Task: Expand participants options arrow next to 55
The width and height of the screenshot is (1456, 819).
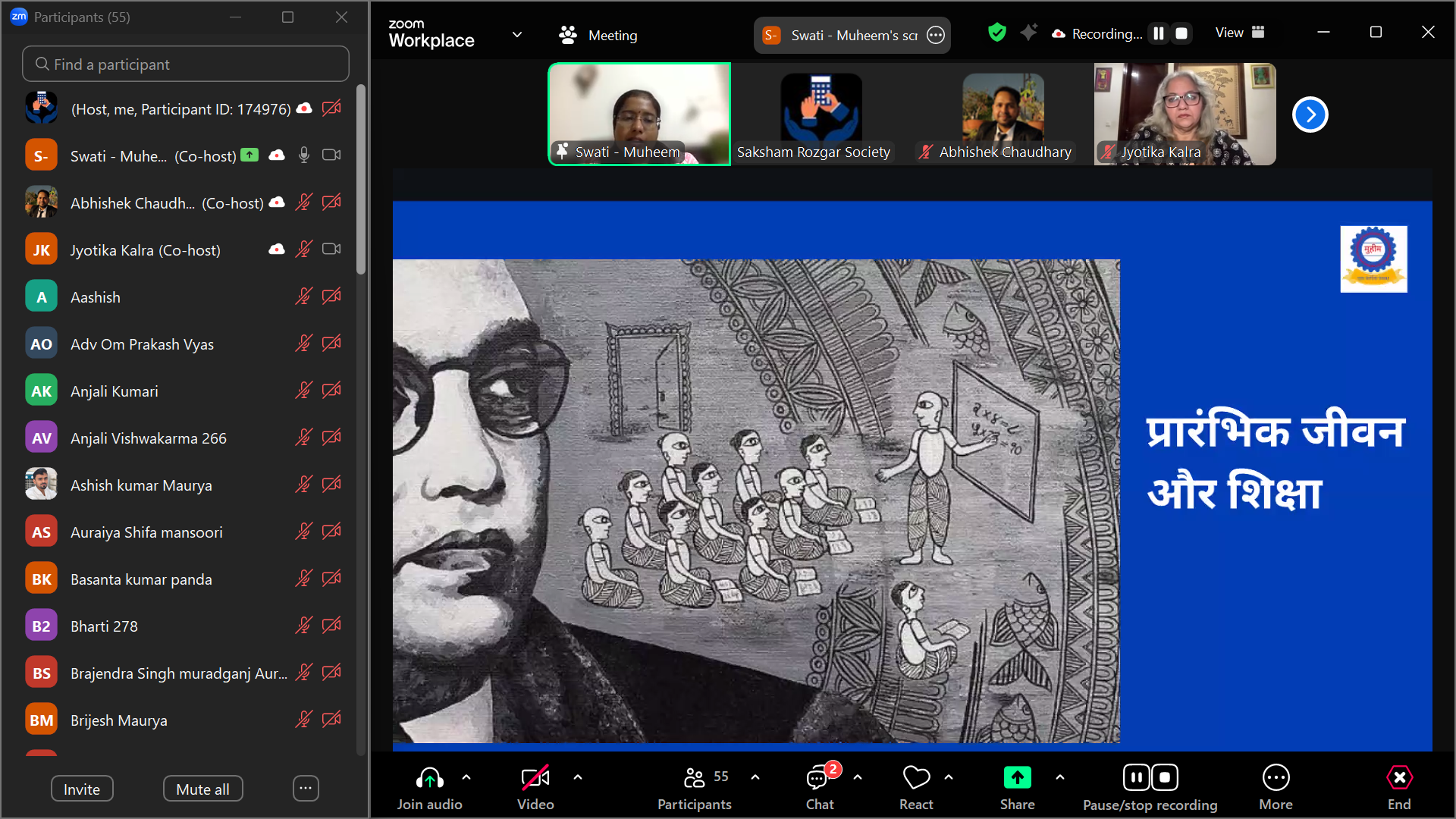Action: pyautogui.click(x=755, y=777)
